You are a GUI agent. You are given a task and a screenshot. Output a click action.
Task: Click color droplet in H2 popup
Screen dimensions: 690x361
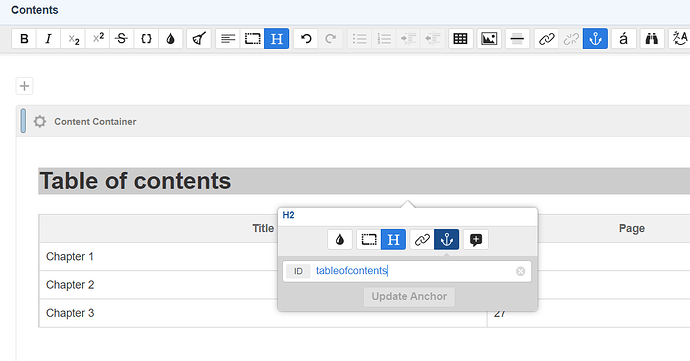pyautogui.click(x=340, y=239)
